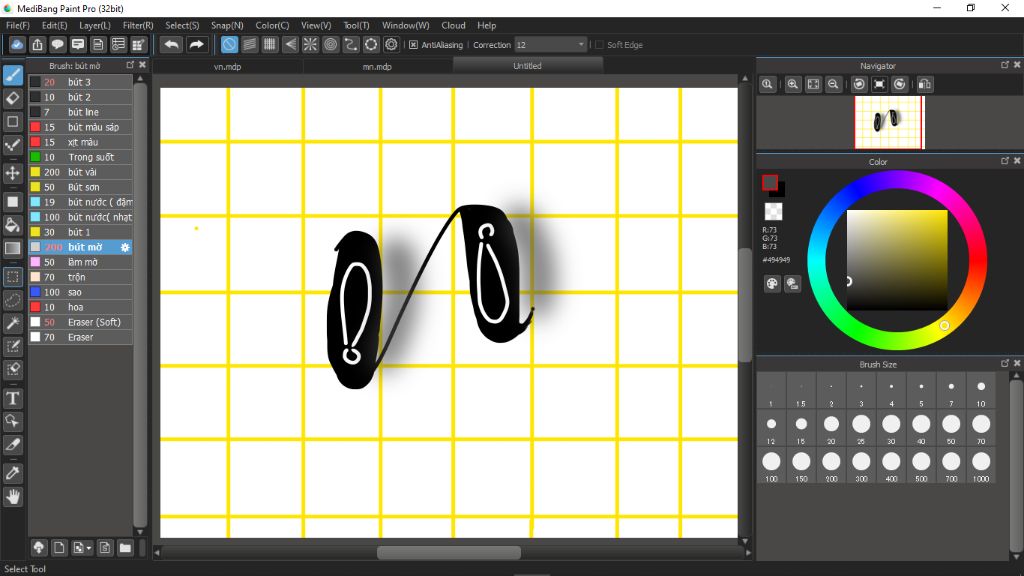The image size is (1024, 576).
Task: Select the bút 3 brush
Action: tap(80, 82)
